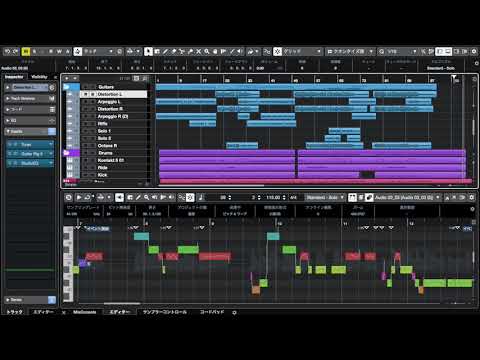Toggle solo on the Distortion L track
Viewport: 480px width, 360px height.
click(93, 94)
